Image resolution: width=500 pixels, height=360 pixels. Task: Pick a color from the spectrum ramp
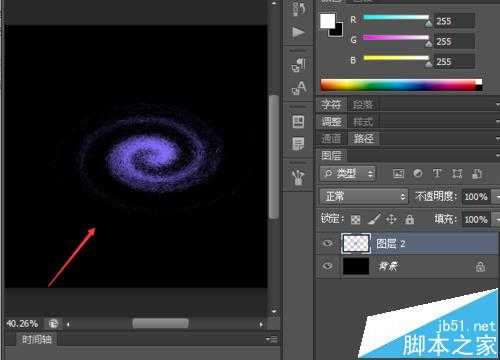tap(397, 85)
